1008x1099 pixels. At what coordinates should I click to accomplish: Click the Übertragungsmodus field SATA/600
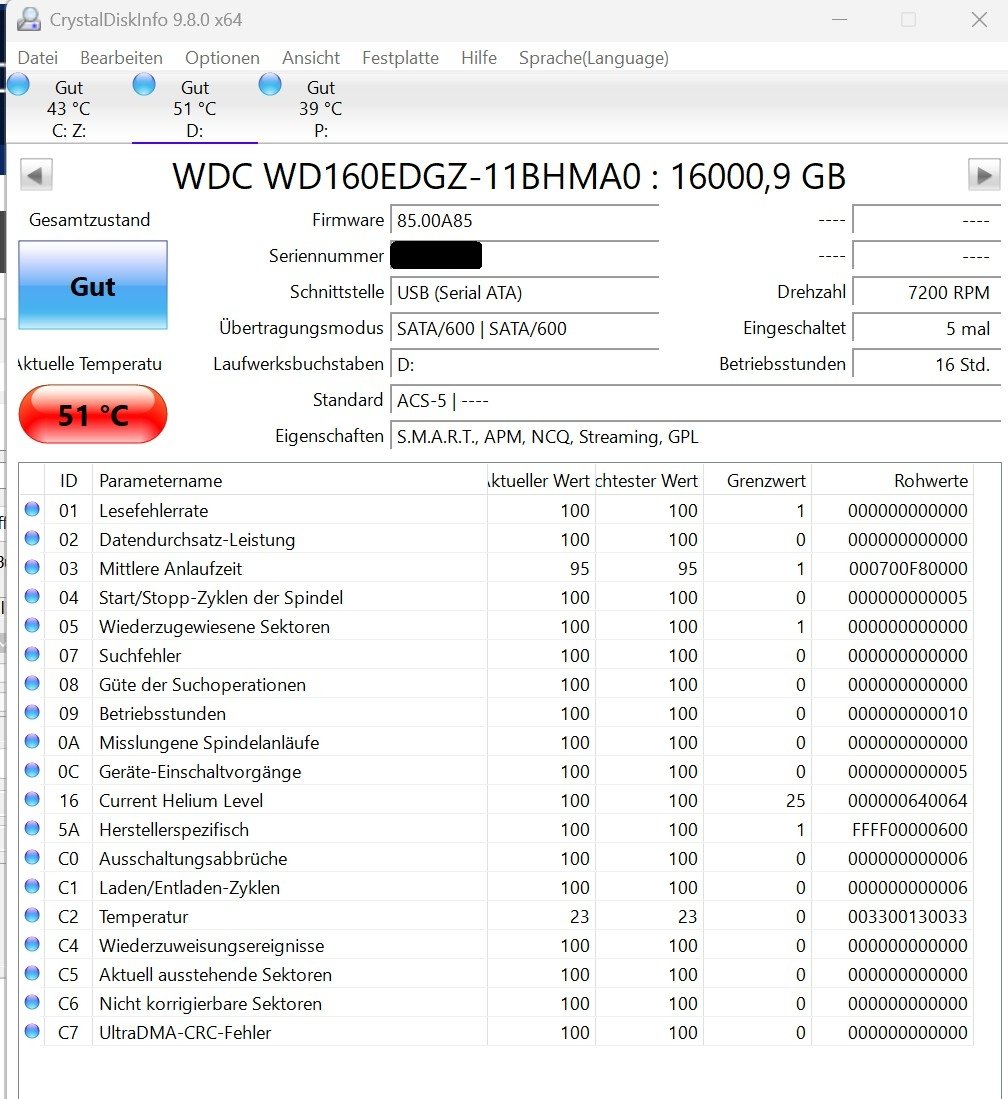[x=524, y=328]
